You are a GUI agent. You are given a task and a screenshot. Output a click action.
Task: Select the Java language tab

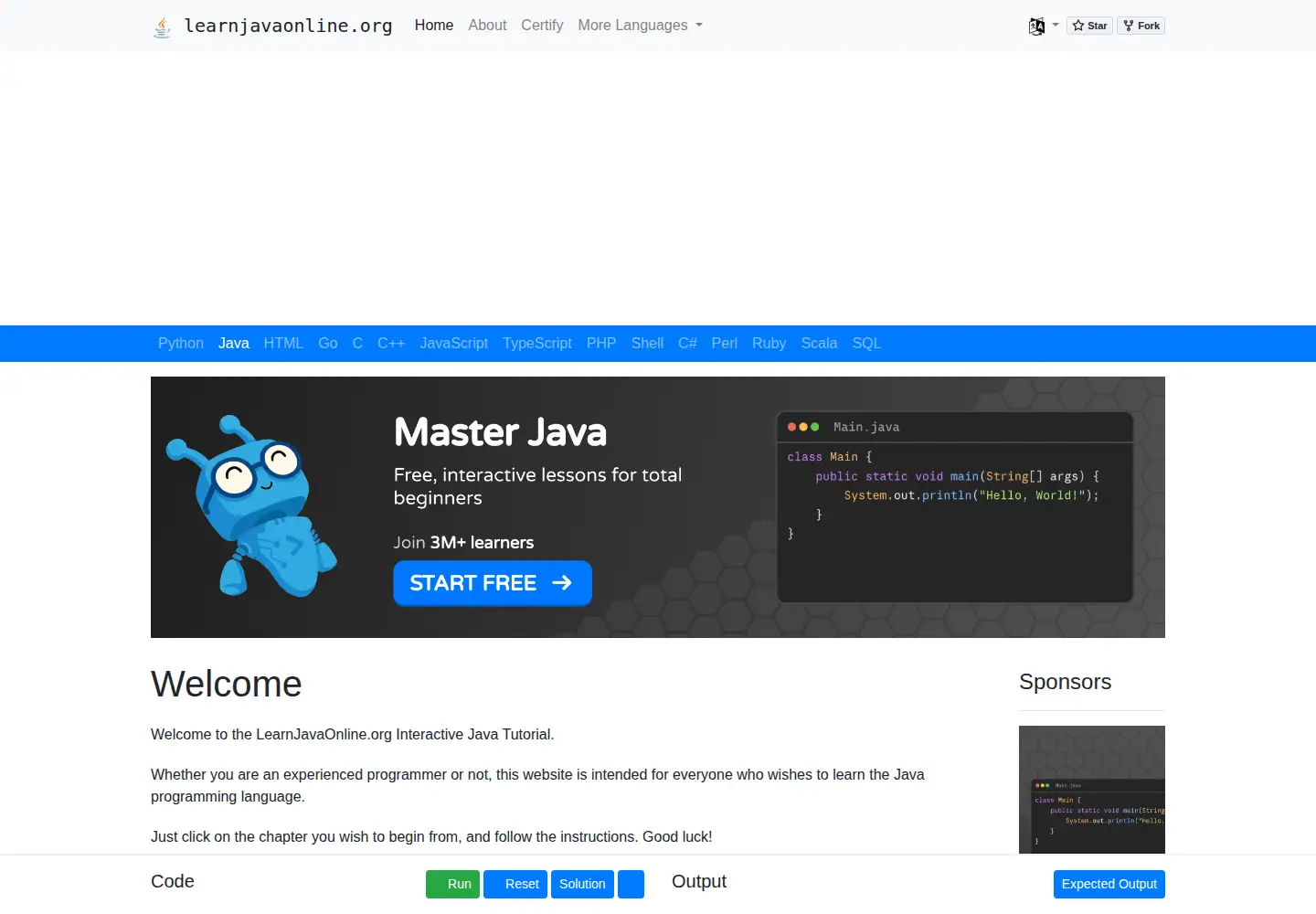[x=234, y=344]
